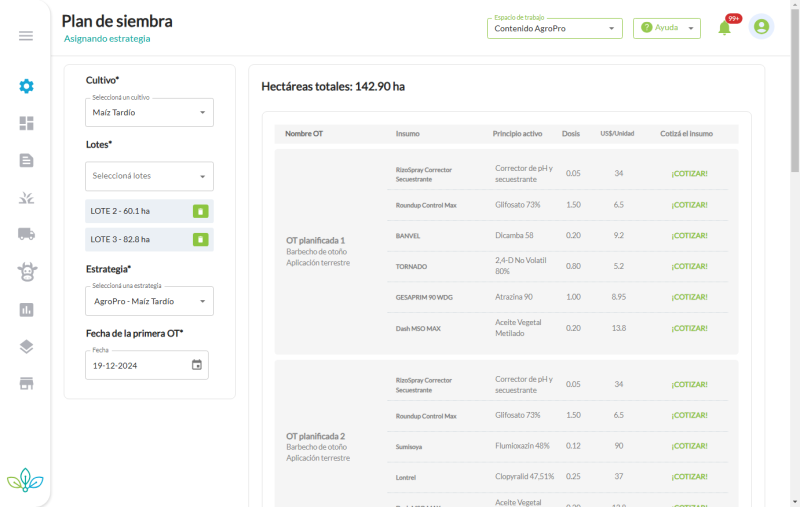The image size is (800, 507).
Task: Click ¡COTIZAR! for TORNADO
Action: pos(689,266)
